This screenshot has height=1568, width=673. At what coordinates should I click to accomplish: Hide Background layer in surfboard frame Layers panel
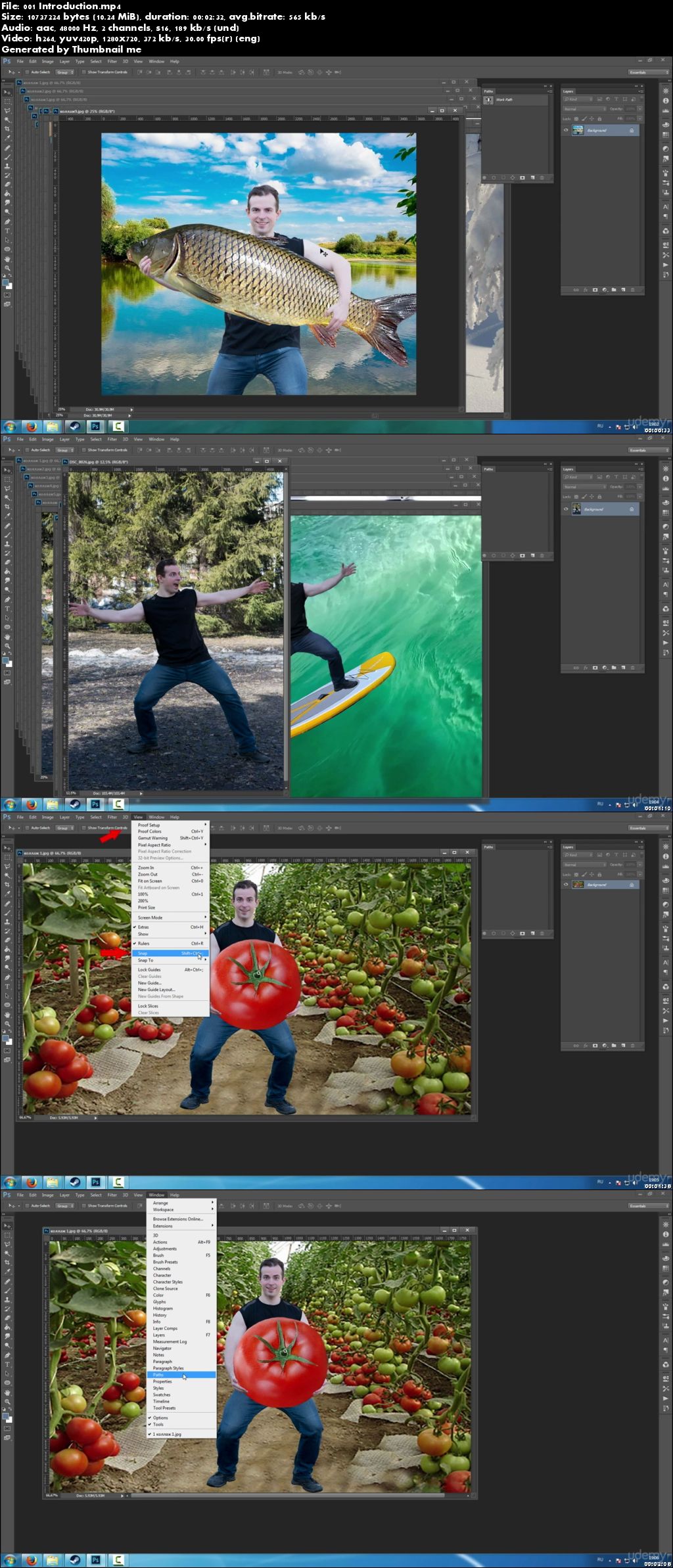[566, 509]
